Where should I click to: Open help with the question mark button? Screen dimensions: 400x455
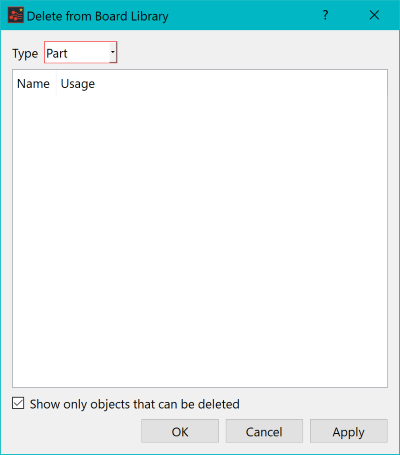[326, 15]
